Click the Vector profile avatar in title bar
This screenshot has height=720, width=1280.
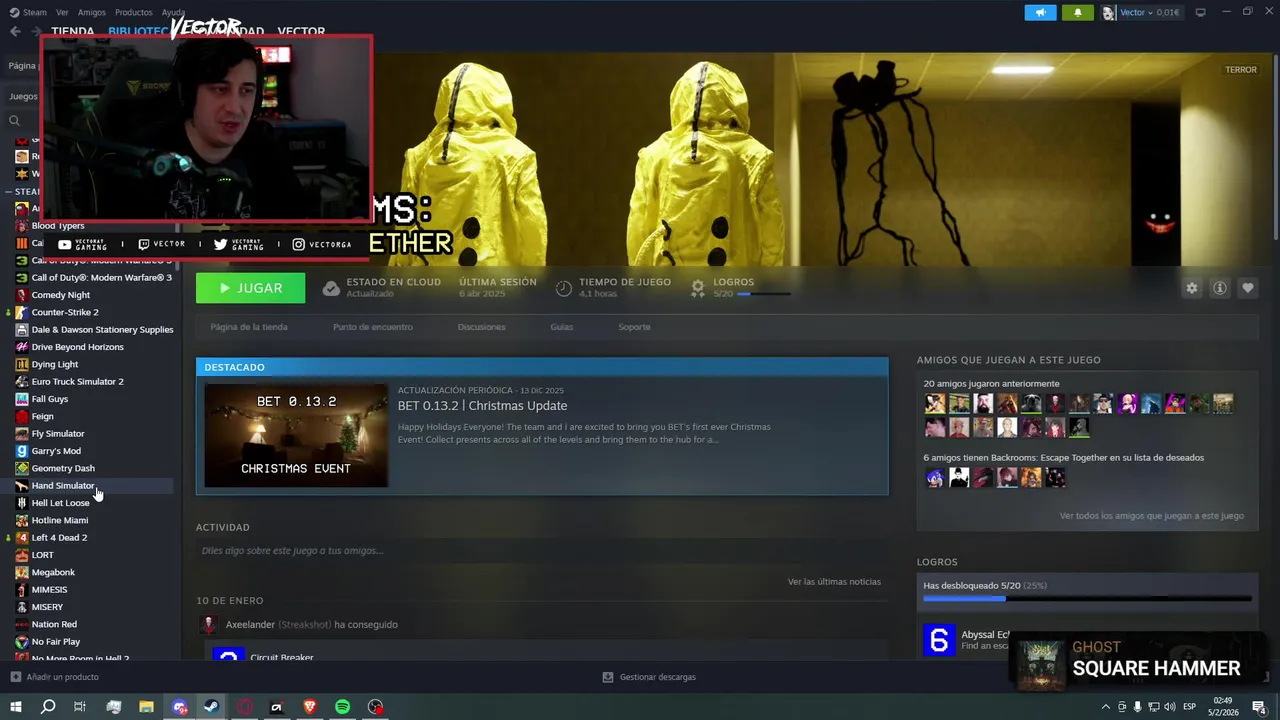click(x=1108, y=13)
